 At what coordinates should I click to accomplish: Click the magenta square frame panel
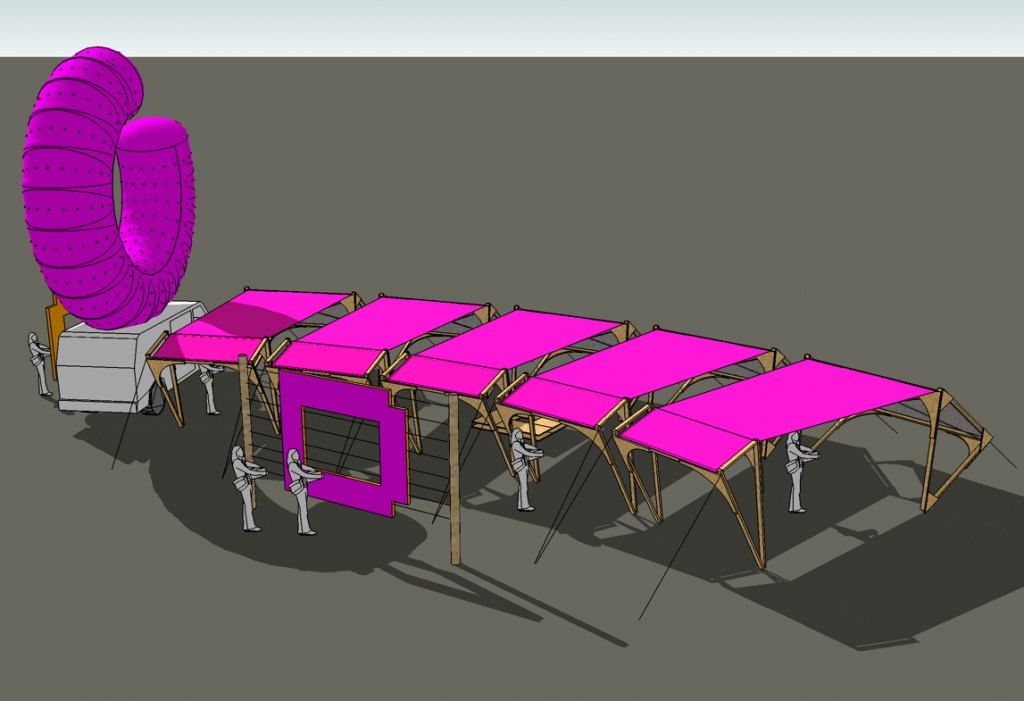click(x=346, y=438)
